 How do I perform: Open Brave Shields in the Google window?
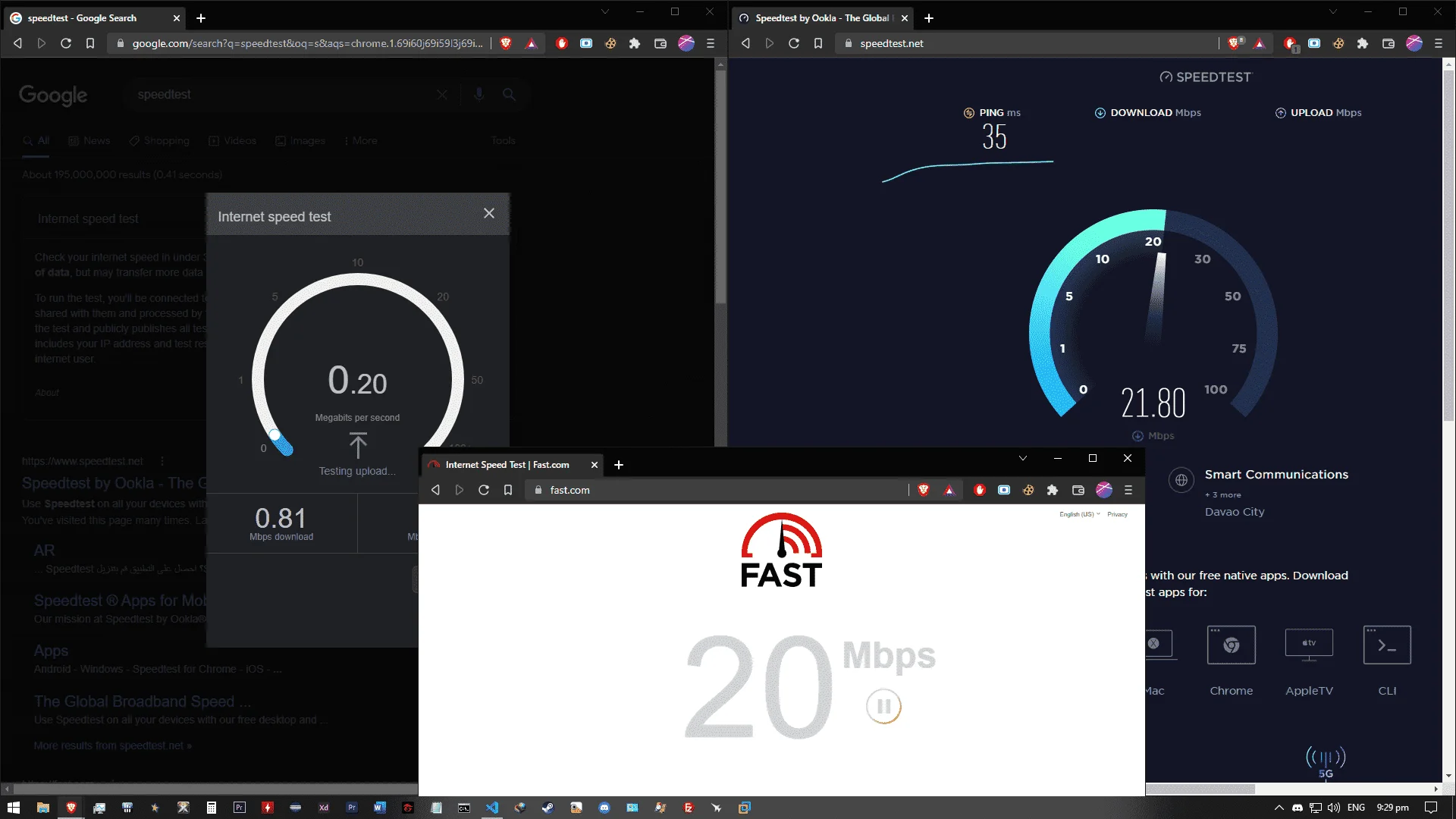point(506,43)
